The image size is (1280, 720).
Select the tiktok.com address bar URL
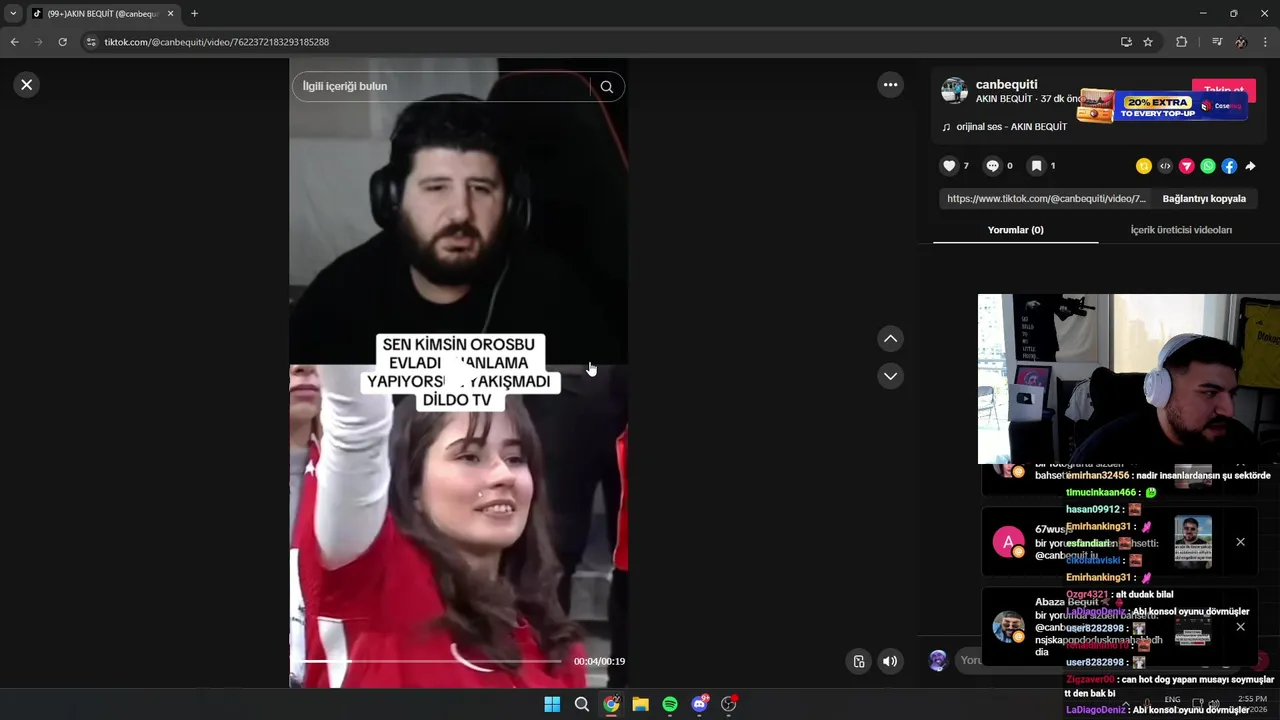pos(217,42)
